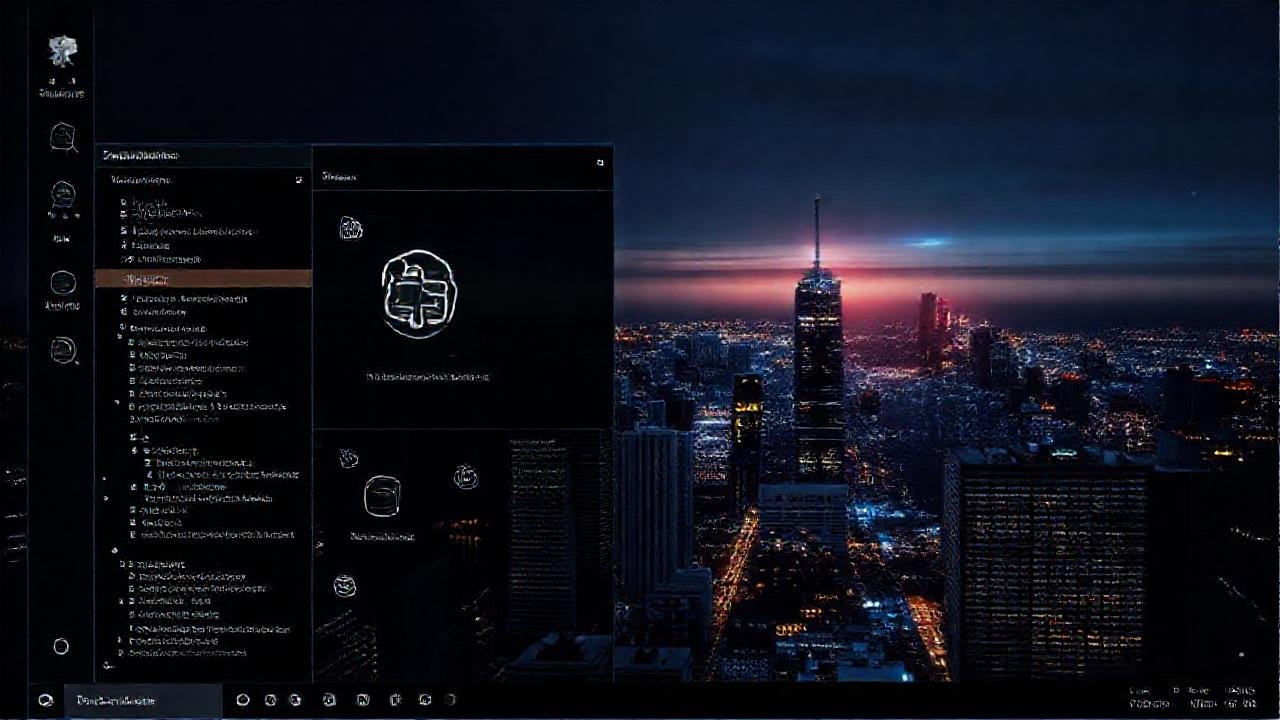Select the rounded square icon in the lower pane
The width and height of the screenshot is (1280, 720).
[382, 496]
